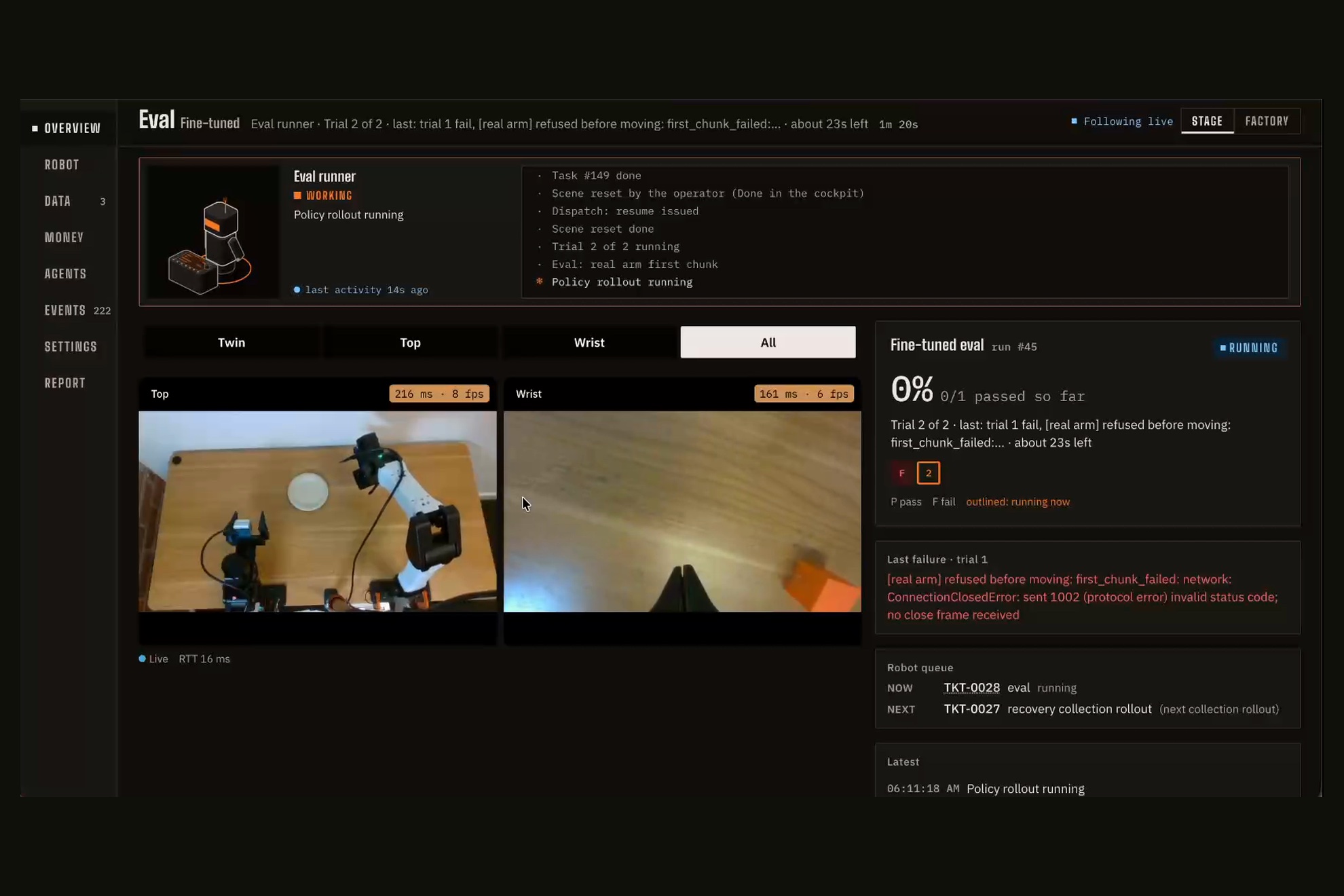Image resolution: width=1344 pixels, height=896 pixels.
Task: Click the red last failure error message
Action: 1082,597
